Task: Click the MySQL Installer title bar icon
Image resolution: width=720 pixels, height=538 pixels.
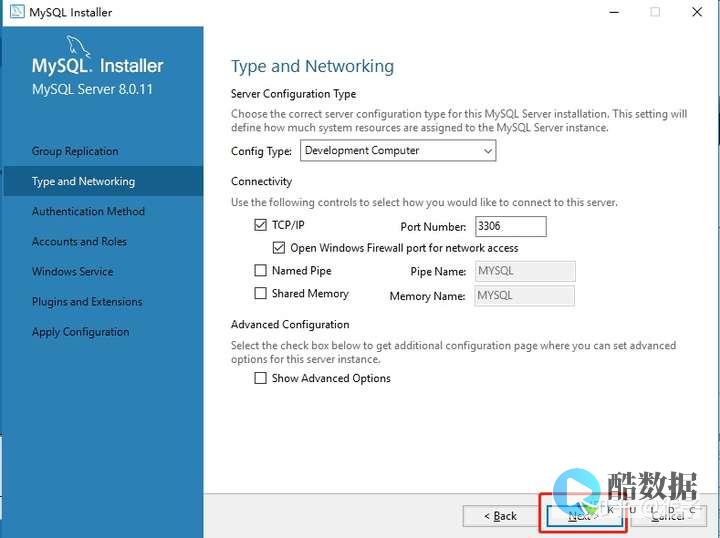Action: [x=17, y=11]
